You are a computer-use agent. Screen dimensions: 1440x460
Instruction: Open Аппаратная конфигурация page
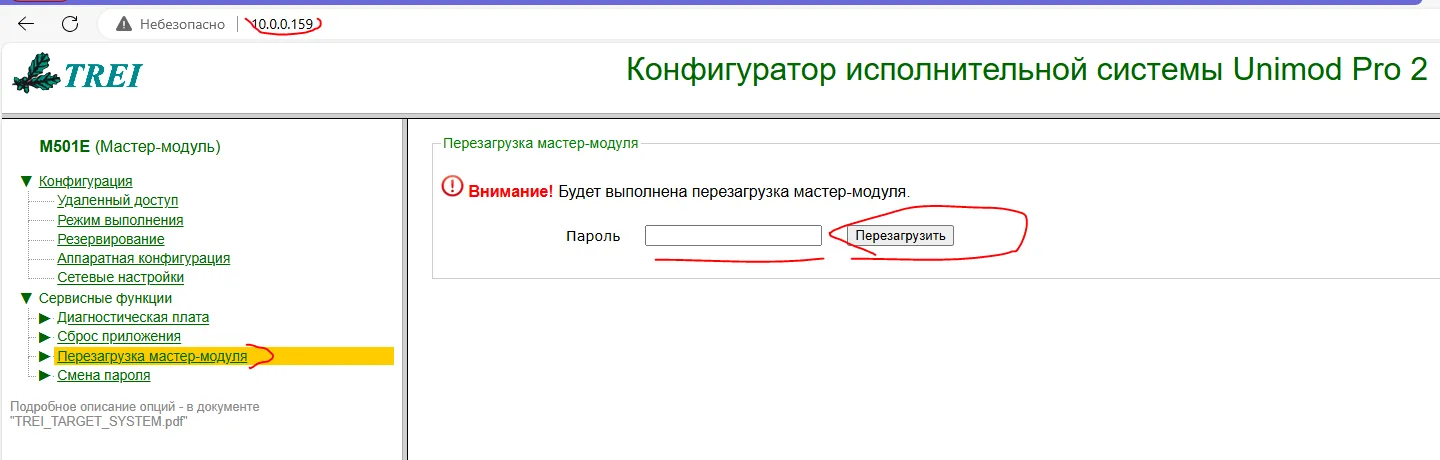click(x=144, y=258)
